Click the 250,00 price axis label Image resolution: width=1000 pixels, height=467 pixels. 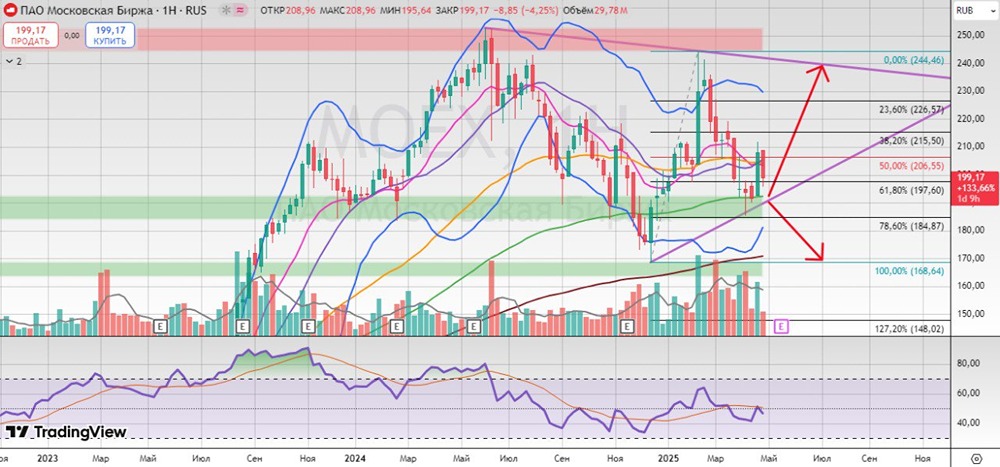click(971, 35)
